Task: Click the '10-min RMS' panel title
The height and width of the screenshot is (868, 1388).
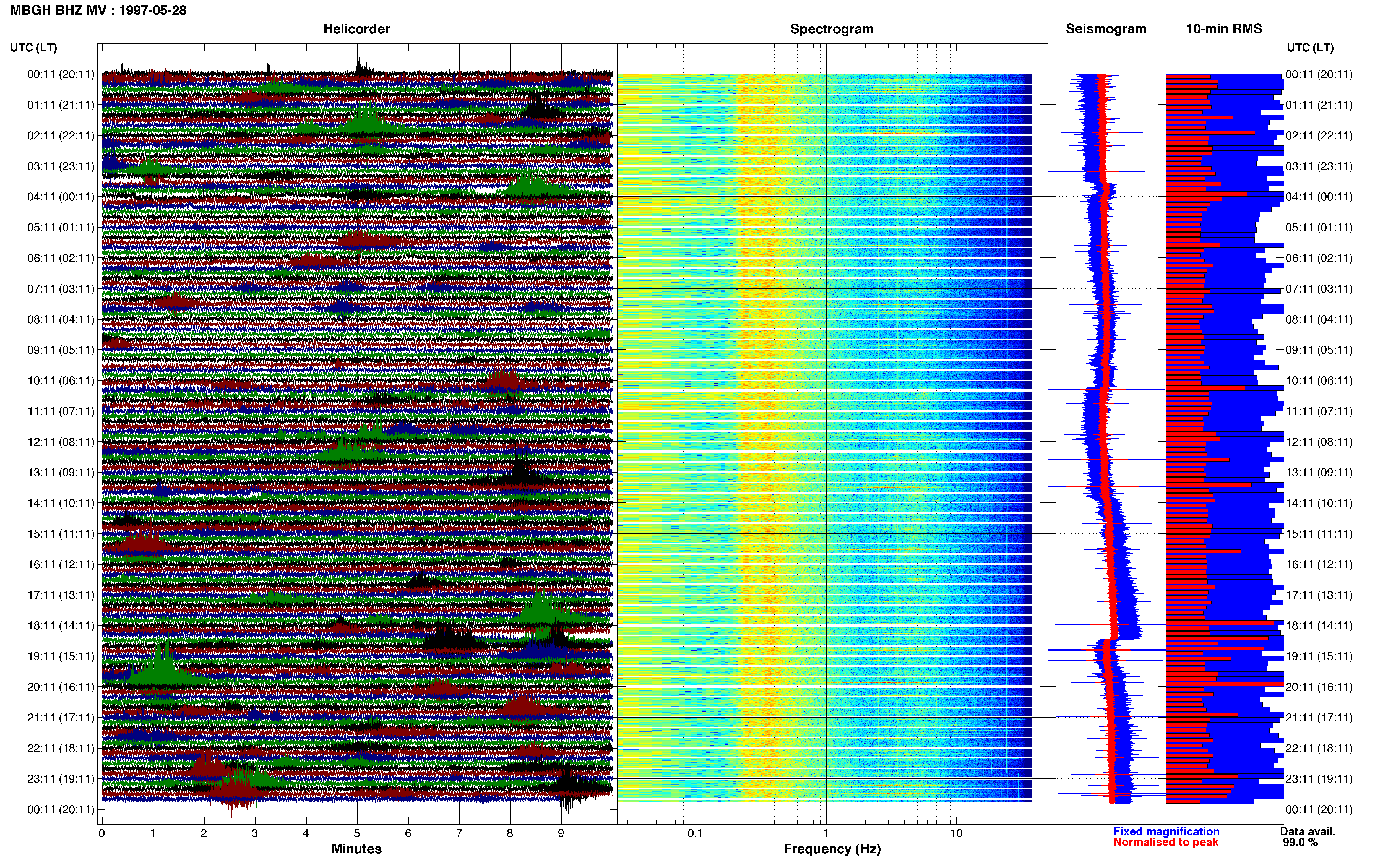Action: click(x=1224, y=29)
